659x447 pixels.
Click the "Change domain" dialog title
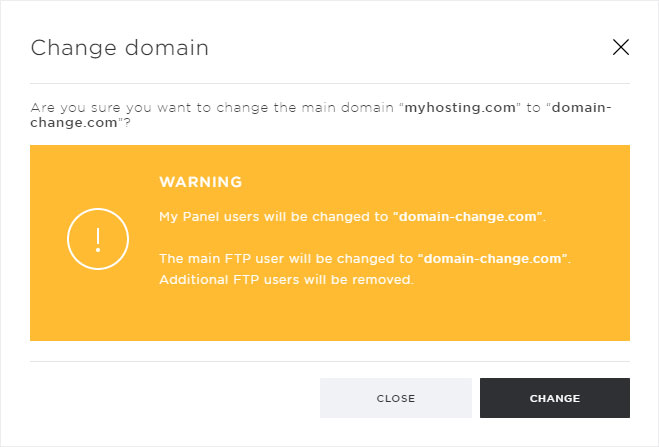[x=119, y=48]
